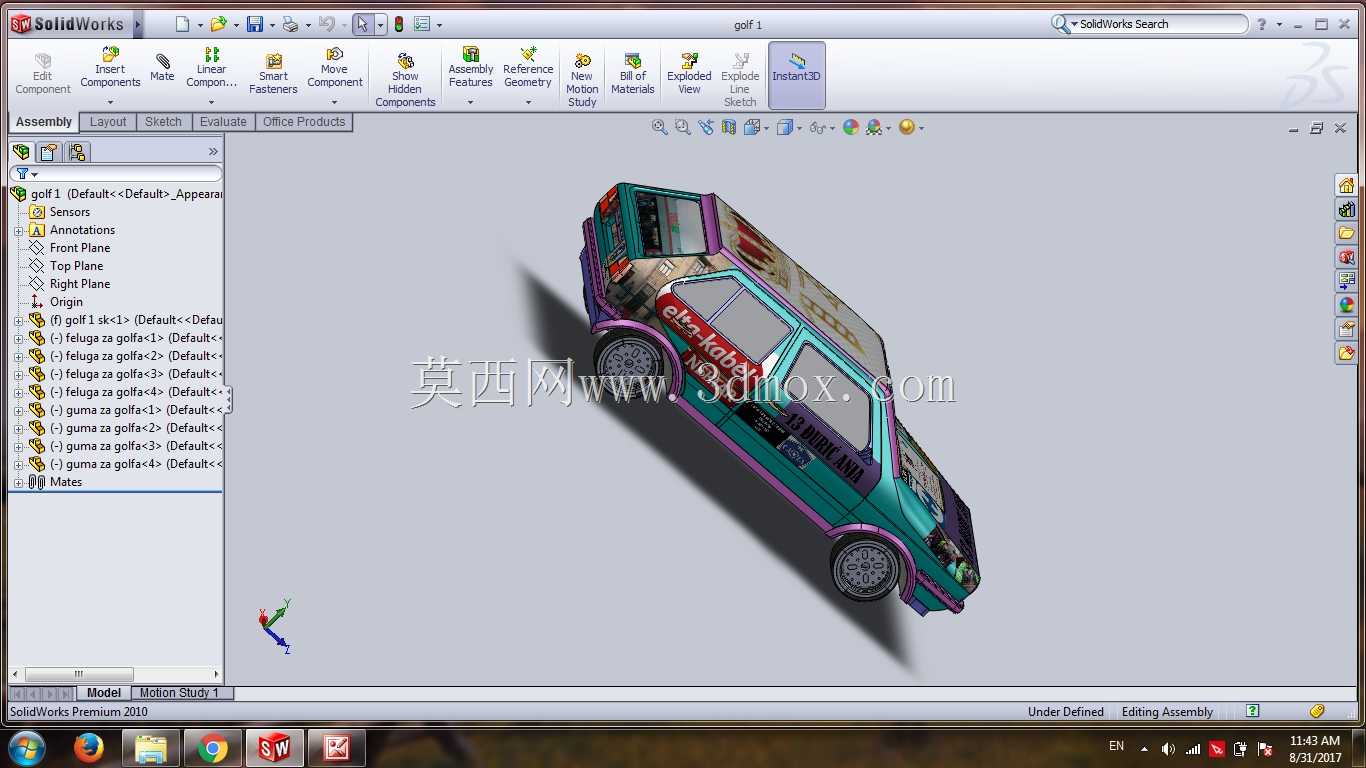Open the Design Library task pane
Screen dimensions: 1366x768
pyautogui.click(x=1347, y=209)
